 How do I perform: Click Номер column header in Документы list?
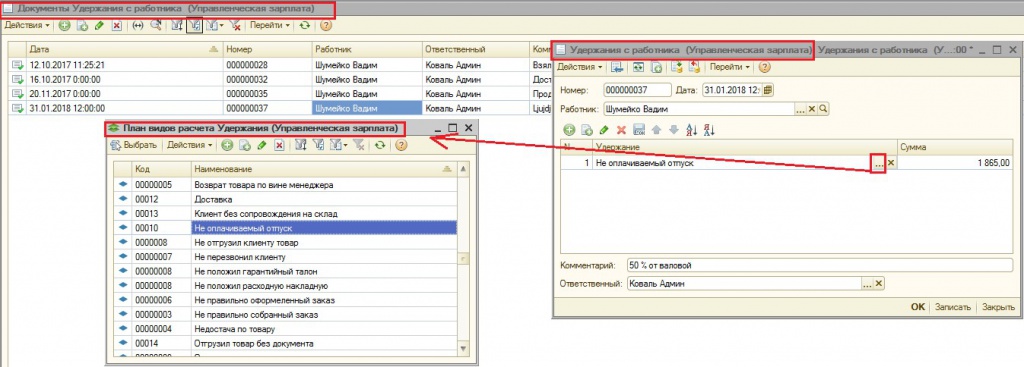[267, 49]
